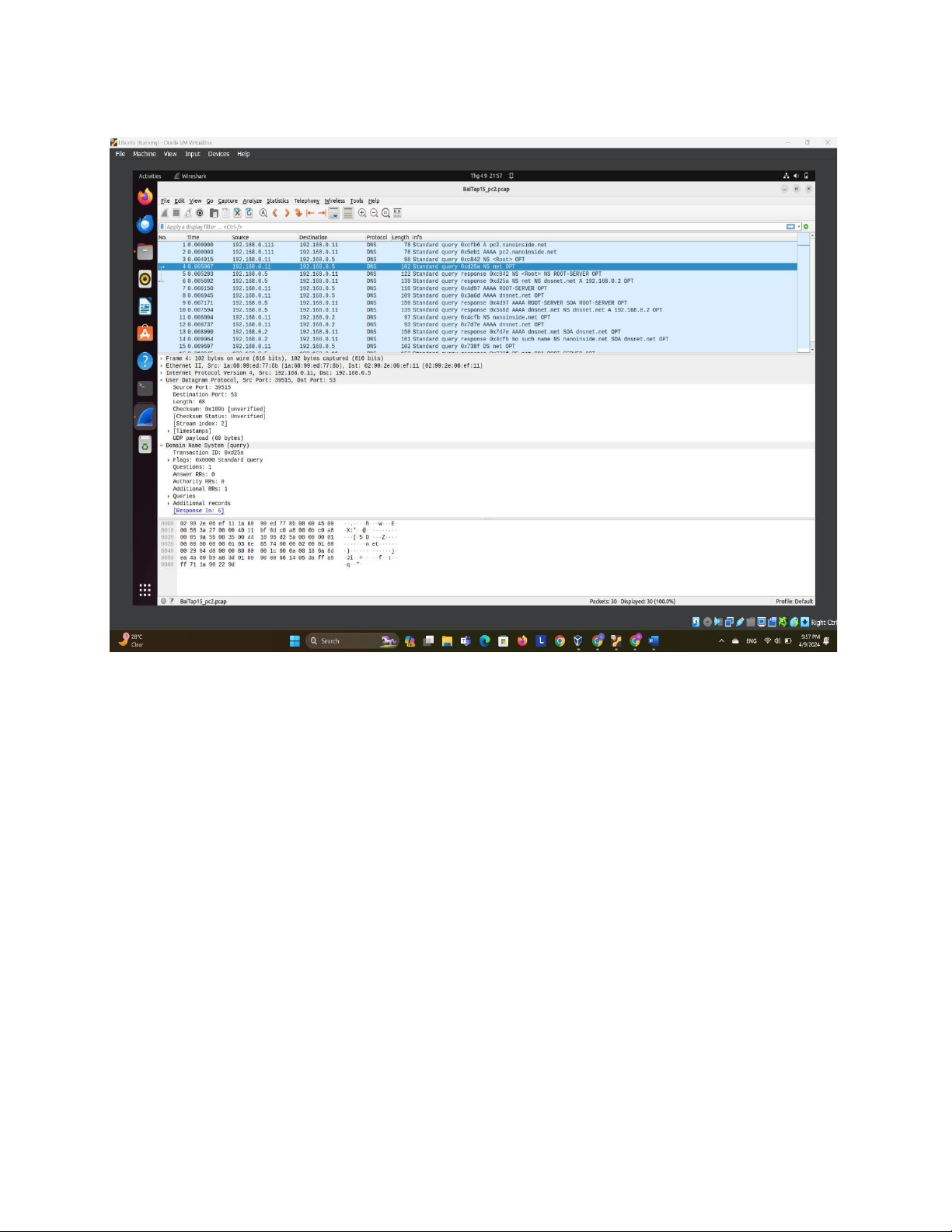Open the Windows Start menu

coord(295,641)
